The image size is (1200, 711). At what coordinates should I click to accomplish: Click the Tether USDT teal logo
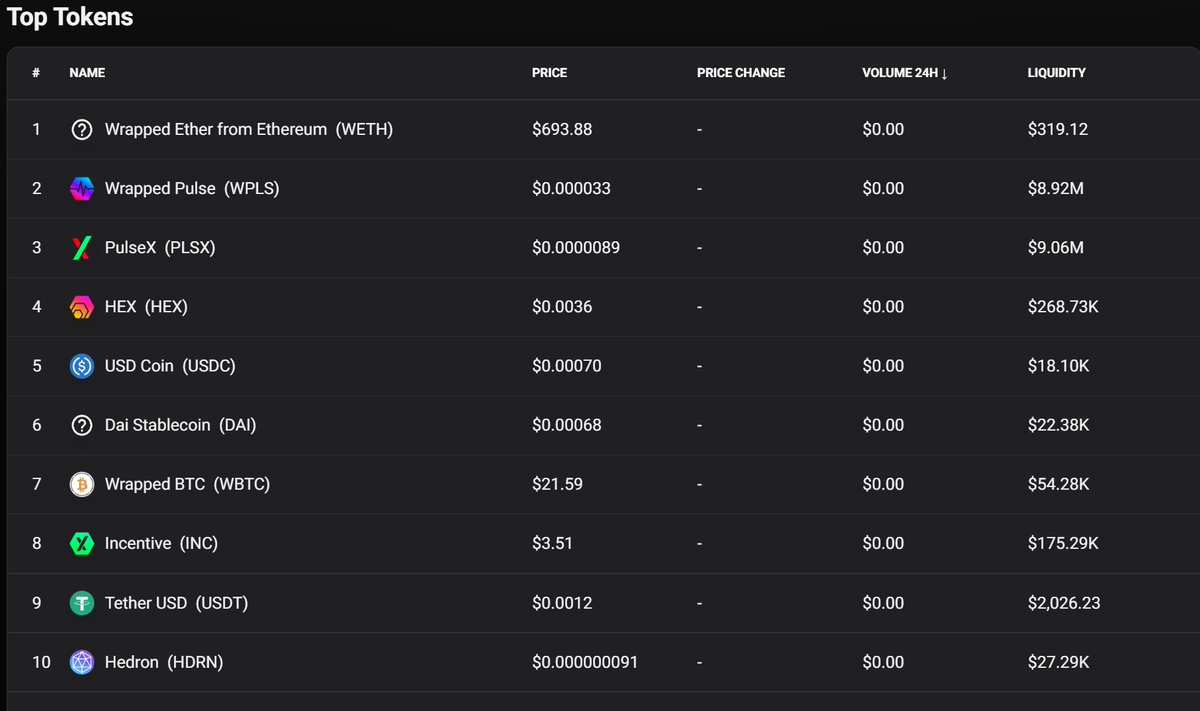pyautogui.click(x=81, y=602)
